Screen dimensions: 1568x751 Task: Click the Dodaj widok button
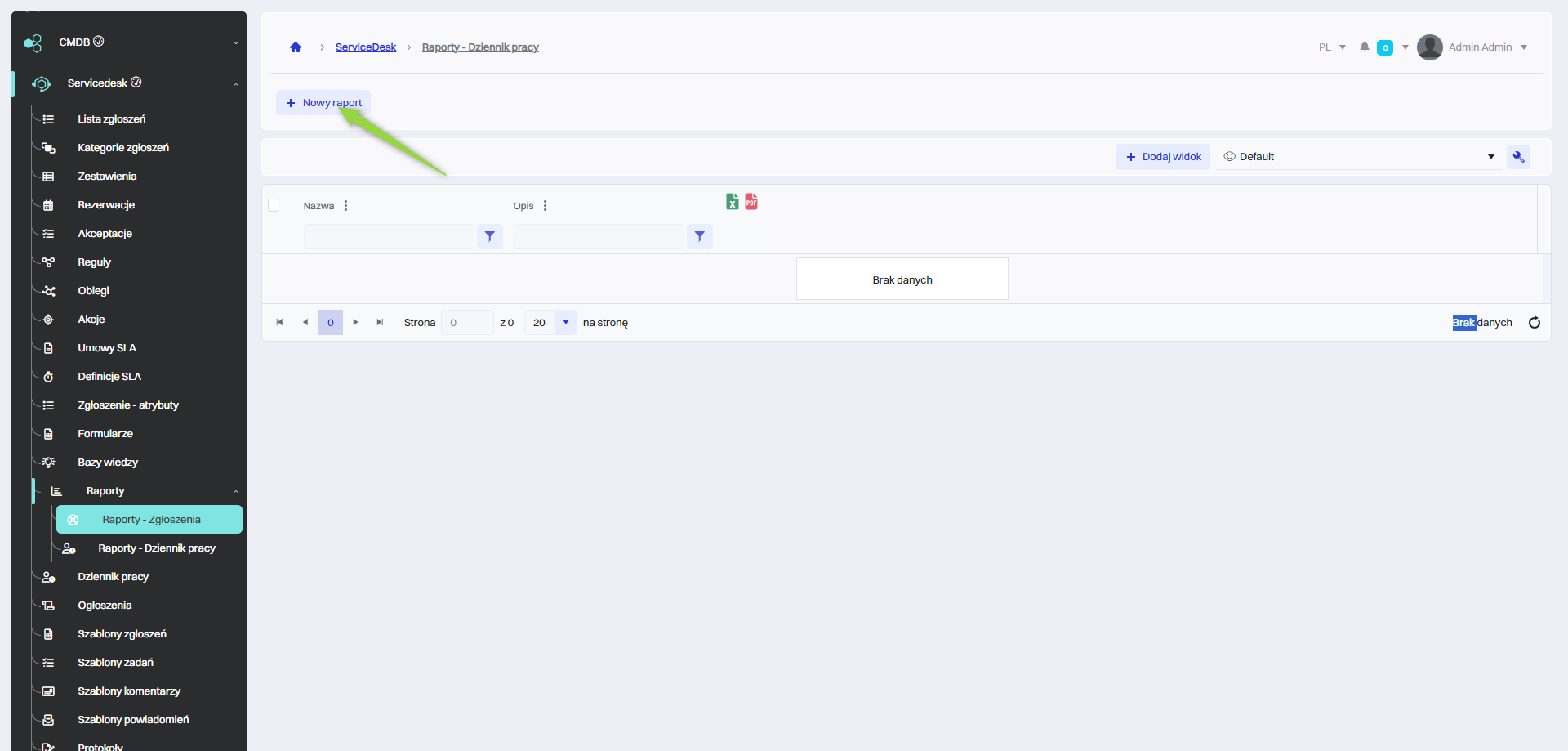coord(1163,157)
